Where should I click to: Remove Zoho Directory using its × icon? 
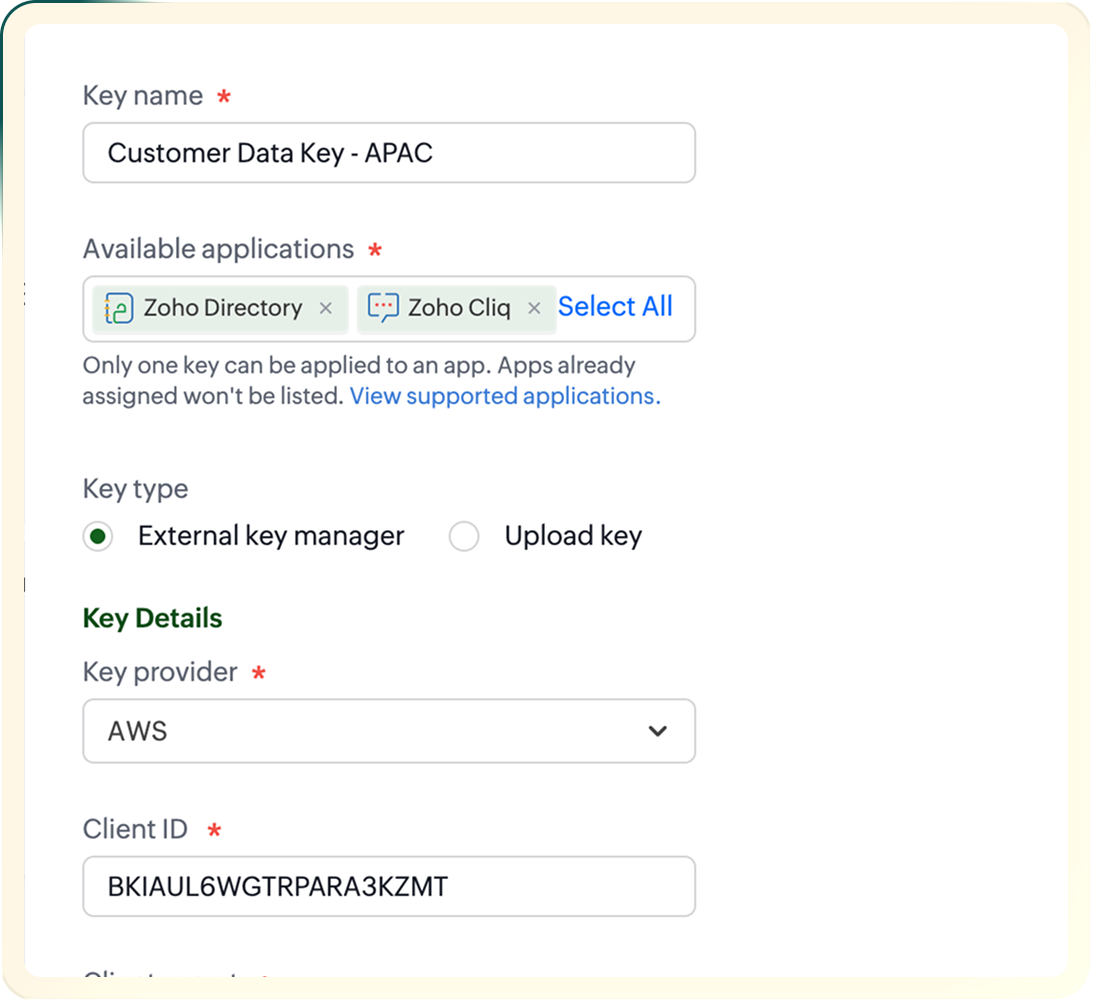click(326, 309)
